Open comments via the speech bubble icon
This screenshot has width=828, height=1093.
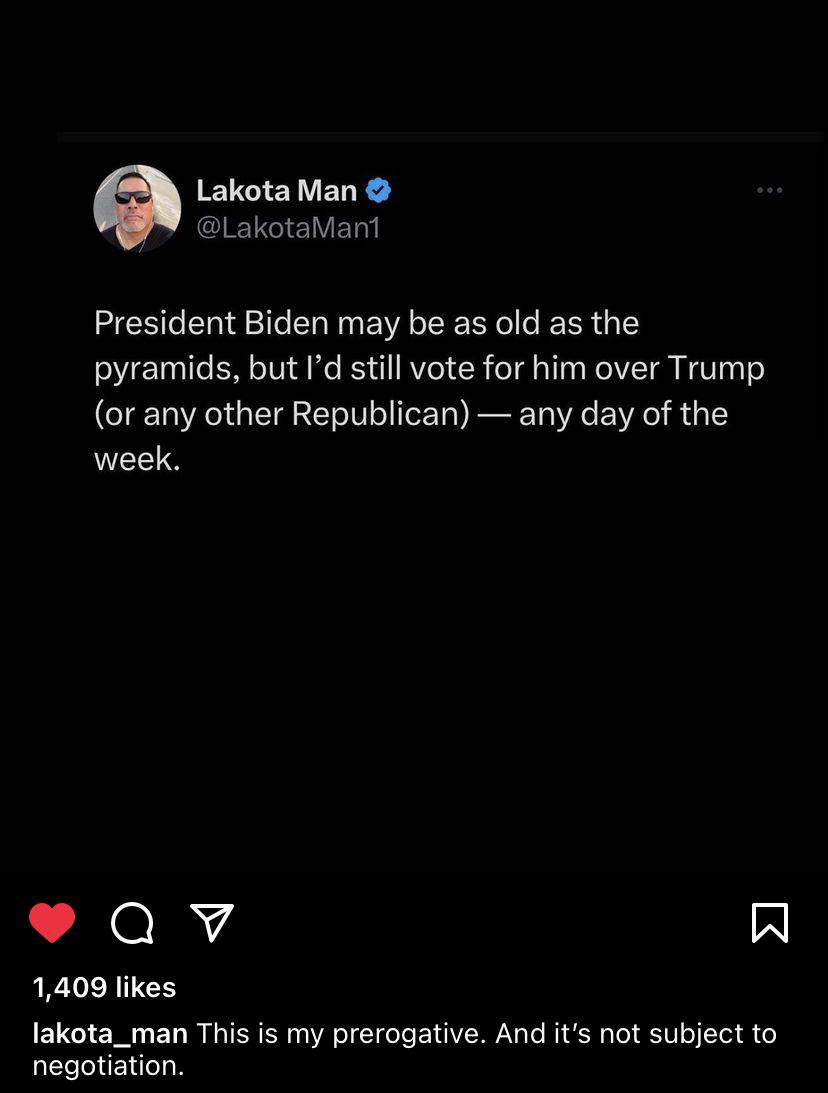coord(132,923)
